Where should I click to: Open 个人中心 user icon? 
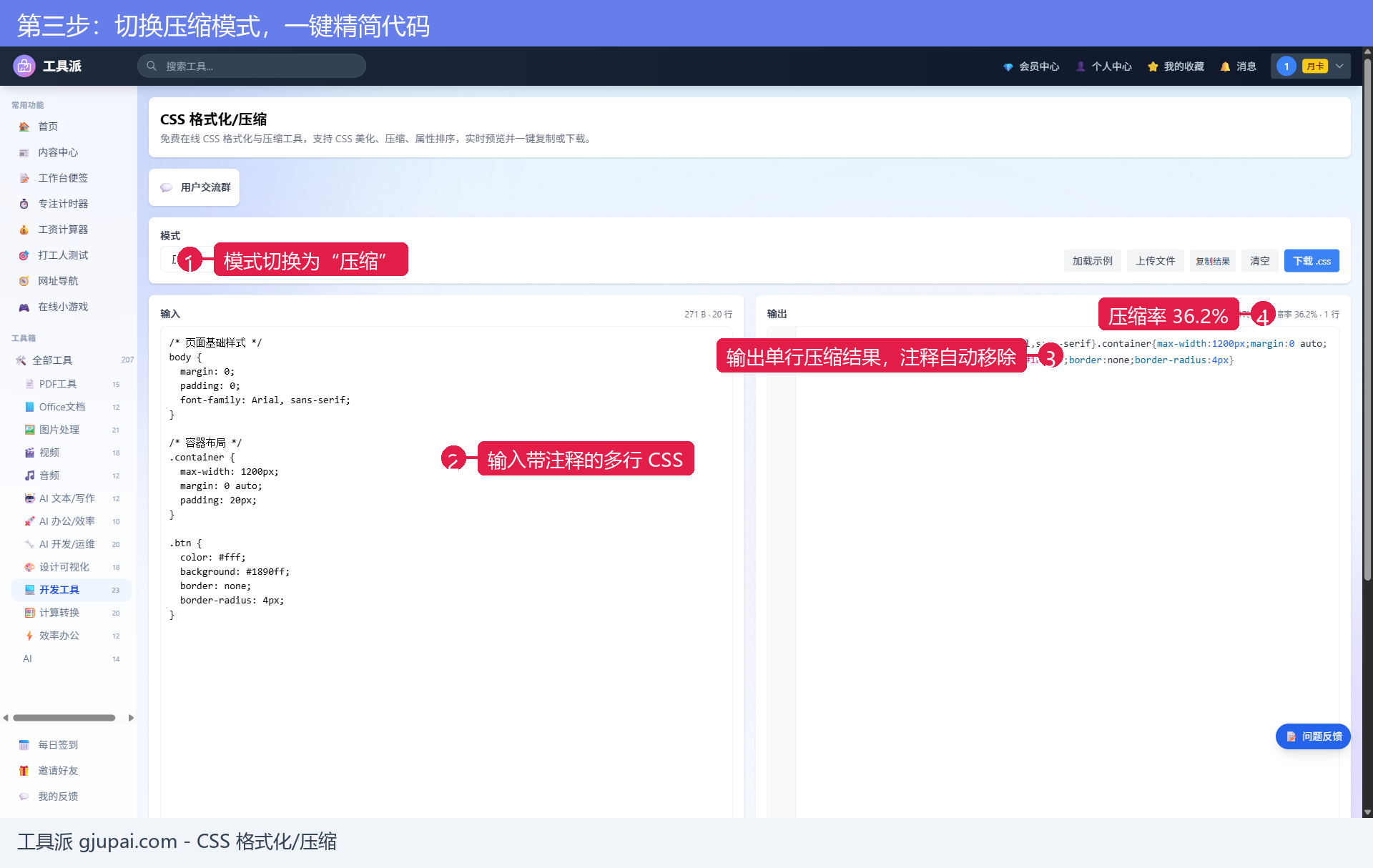coord(1081,66)
